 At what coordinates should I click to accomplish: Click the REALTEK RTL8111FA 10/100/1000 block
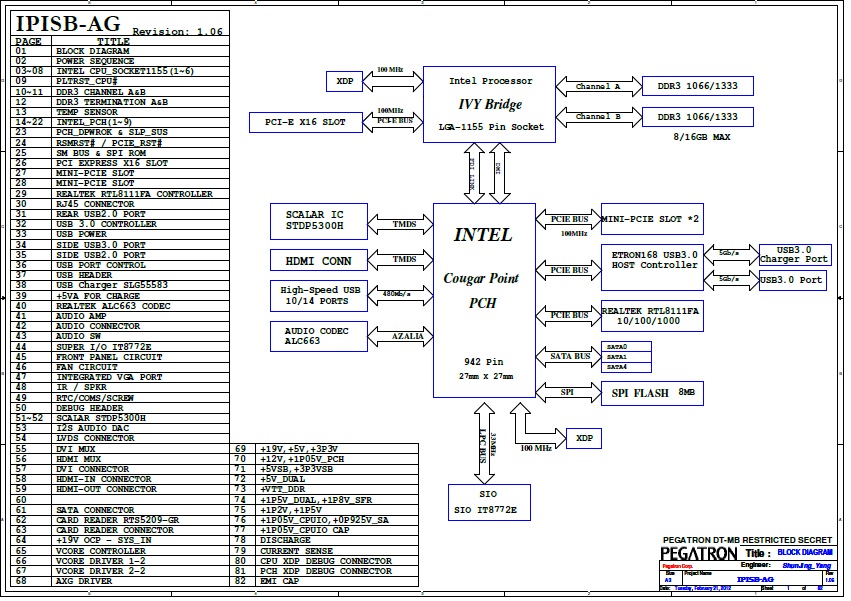(x=652, y=316)
